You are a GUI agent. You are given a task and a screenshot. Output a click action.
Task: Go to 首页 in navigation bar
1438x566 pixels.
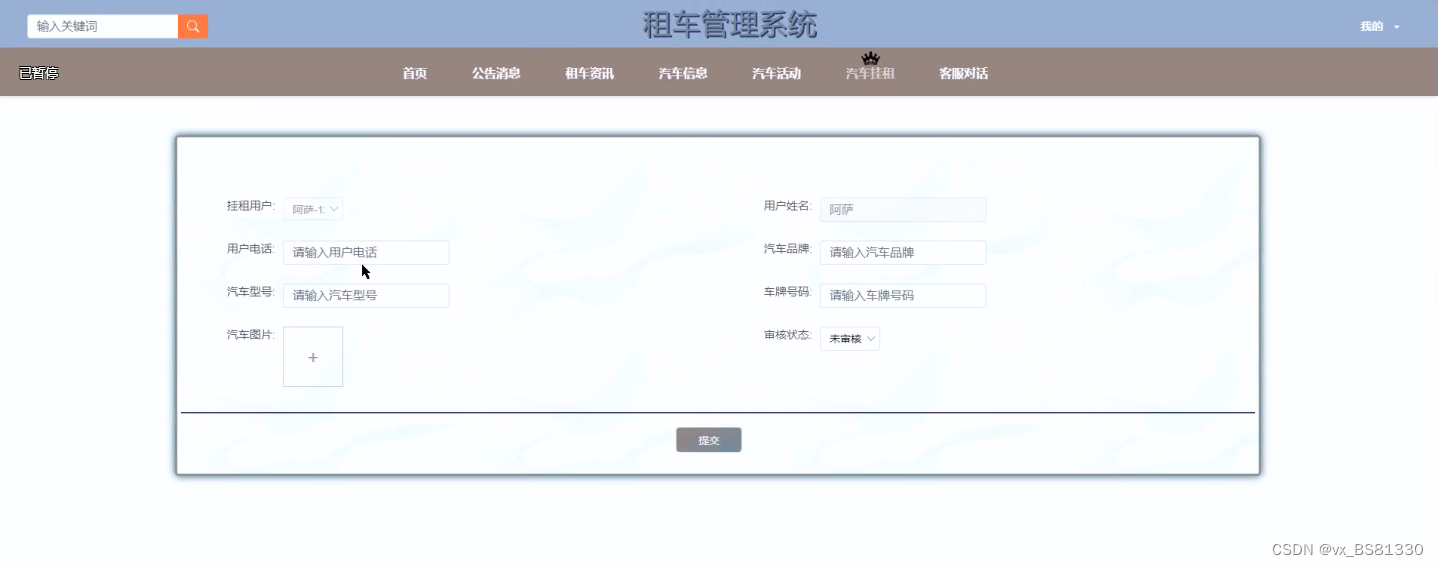click(x=415, y=73)
